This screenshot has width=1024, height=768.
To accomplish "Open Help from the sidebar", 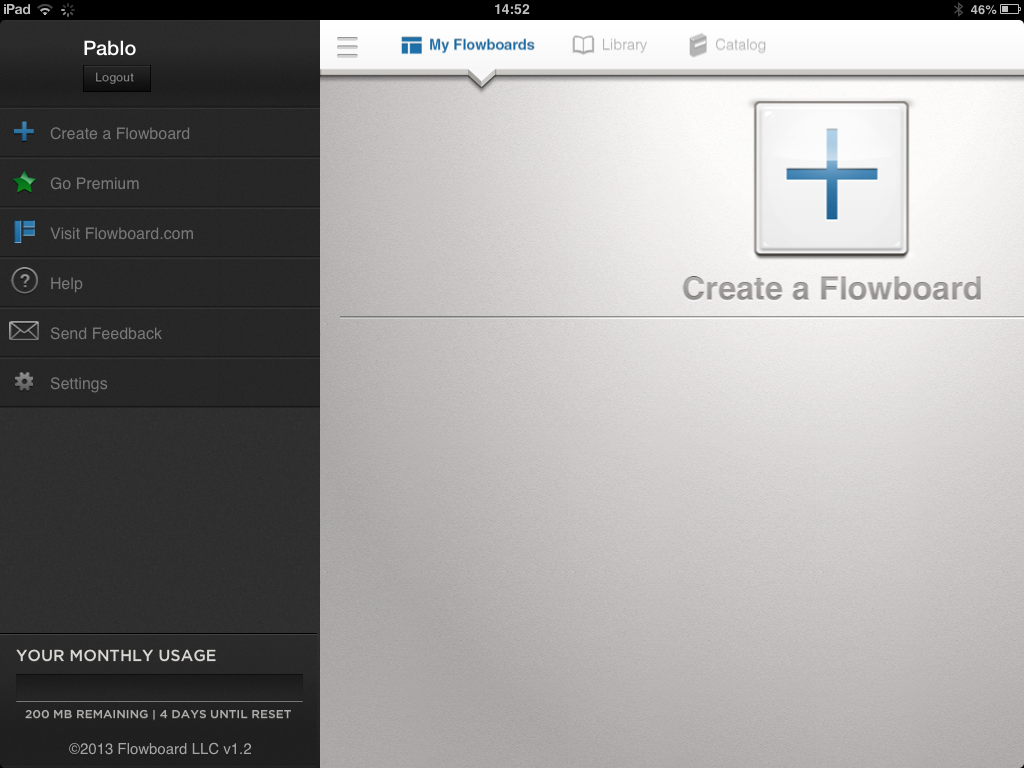I will point(66,283).
